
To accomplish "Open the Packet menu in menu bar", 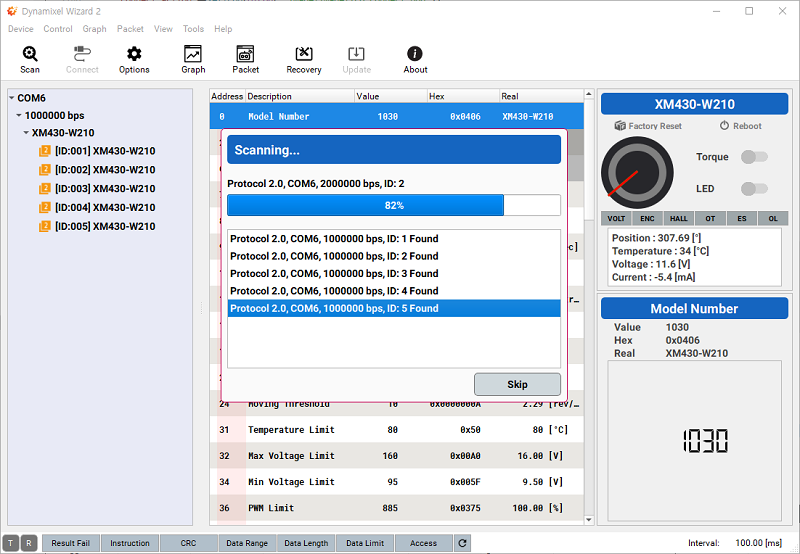I will 130,29.
